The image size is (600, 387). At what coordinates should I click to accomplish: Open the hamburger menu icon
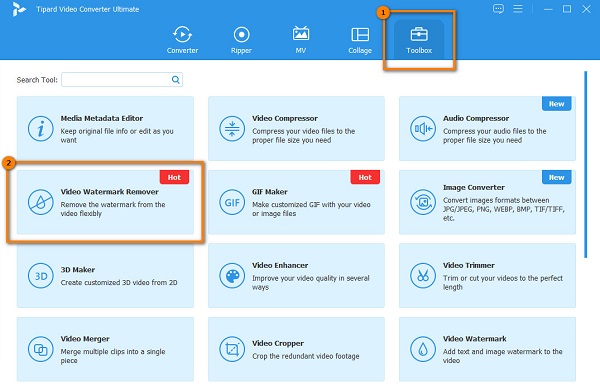point(518,9)
